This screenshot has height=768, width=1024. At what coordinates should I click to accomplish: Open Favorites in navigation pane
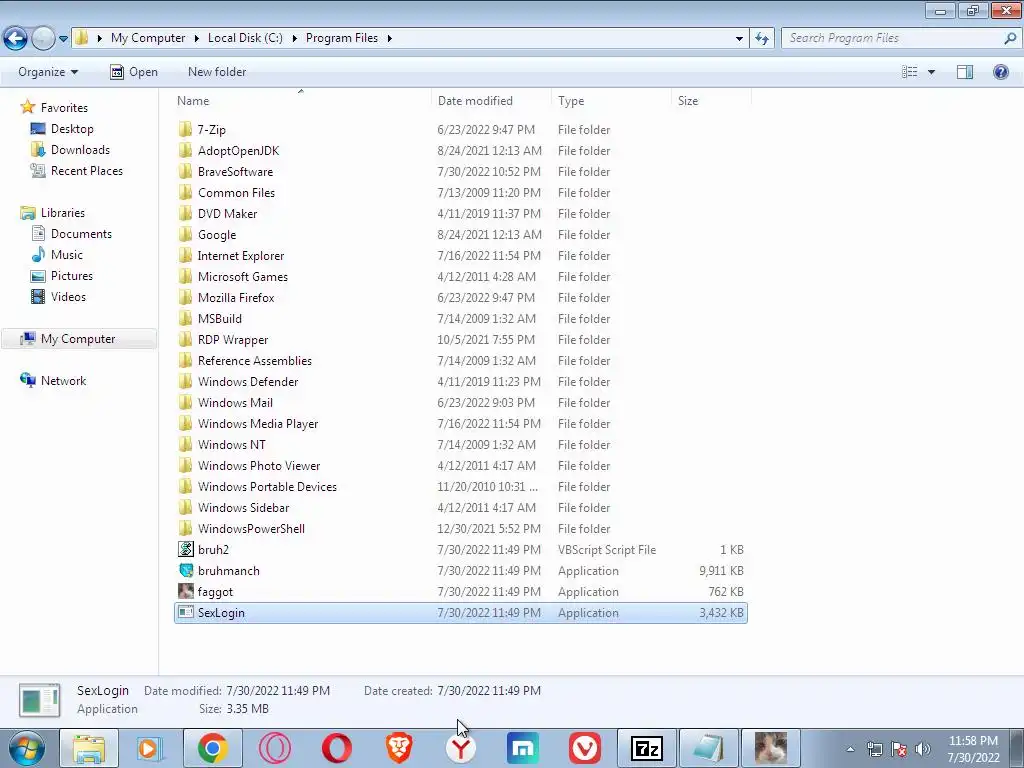pyautogui.click(x=64, y=108)
